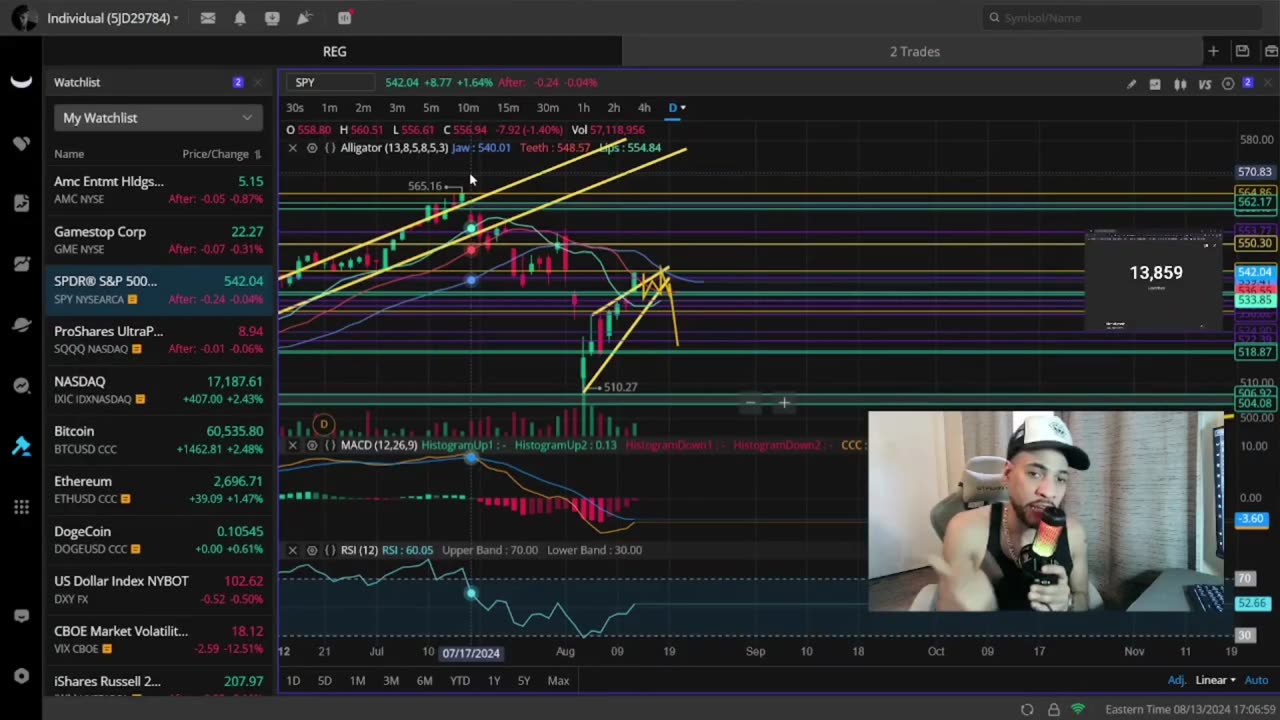Viewport: 1280px width, 720px height.
Task: Click the refresh icon in the status bar
Action: click(x=1027, y=709)
